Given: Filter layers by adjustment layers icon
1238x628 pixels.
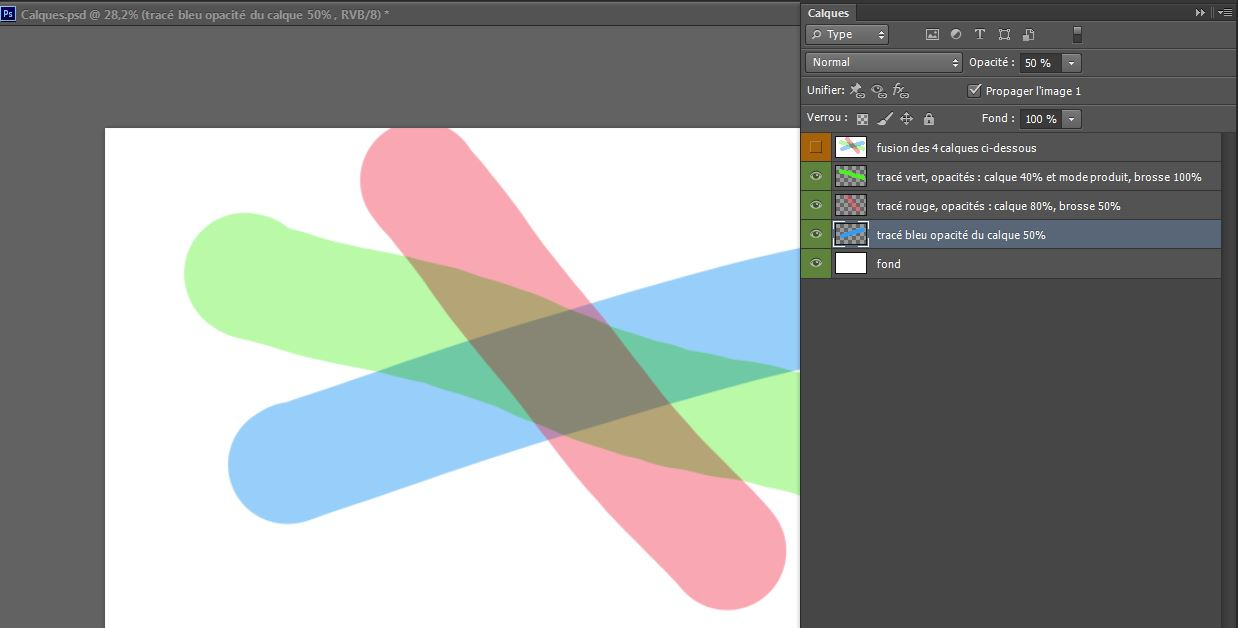Looking at the screenshot, I should click(x=956, y=34).
